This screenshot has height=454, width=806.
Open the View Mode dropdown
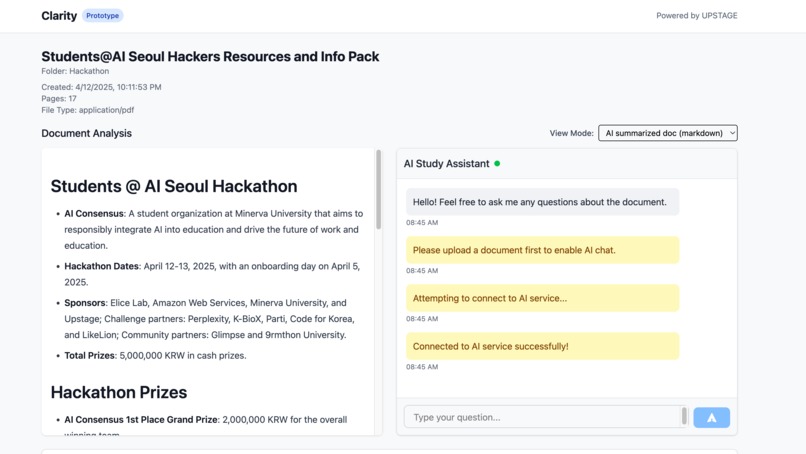pyautogui.click(x=668, y=133)
